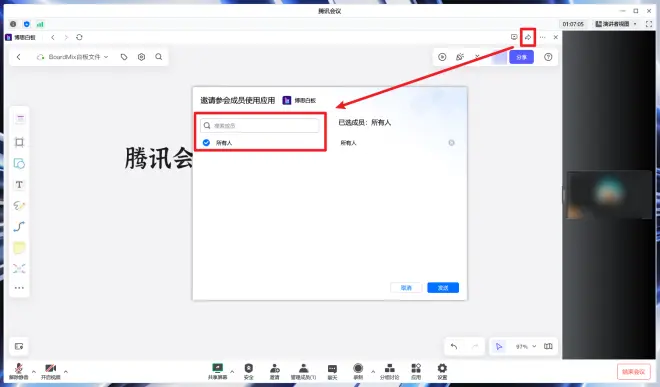660x387 pixels.
Task: Redo the whiteboard action
Action: click(x=475, y=346)
